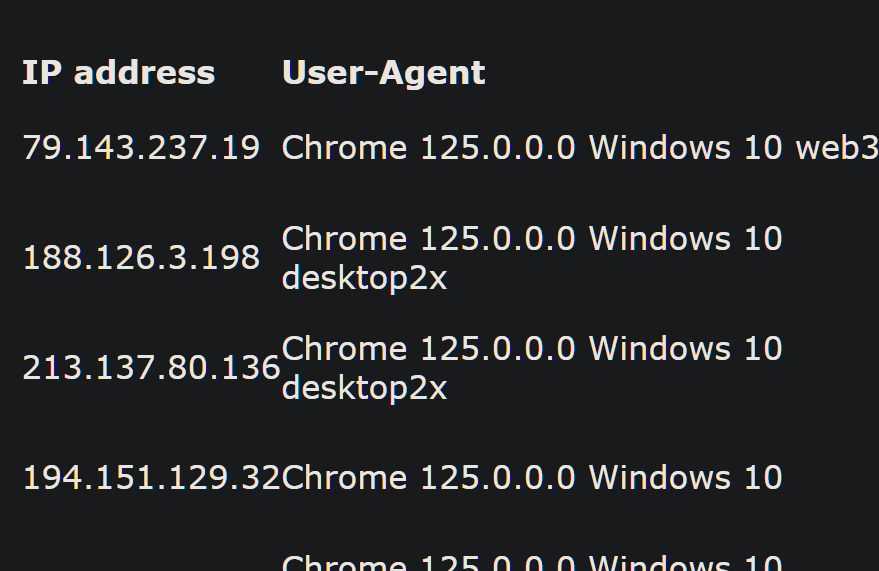Image resolution: width=879 pixels, height=571 pixels.
Task: Select IP address 188.126.3.198
Action: point(141,258)
